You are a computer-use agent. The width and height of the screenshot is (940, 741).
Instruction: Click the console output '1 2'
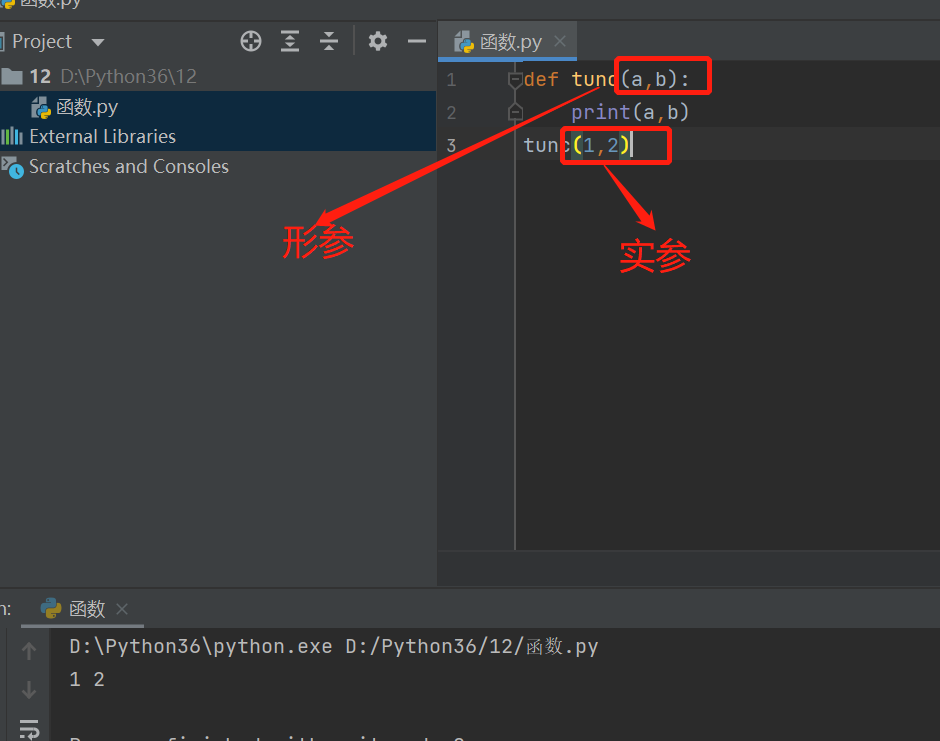click(87, 679)
